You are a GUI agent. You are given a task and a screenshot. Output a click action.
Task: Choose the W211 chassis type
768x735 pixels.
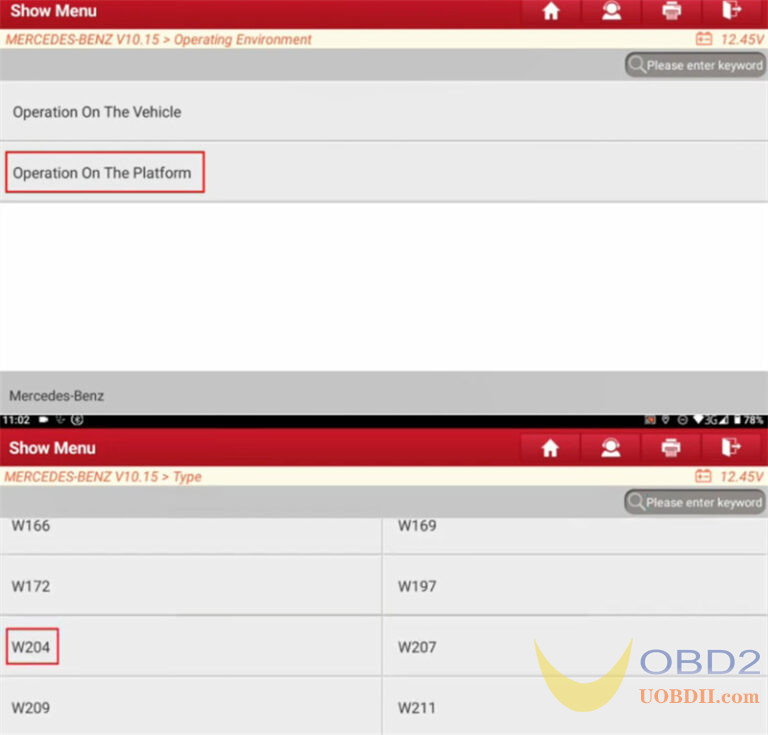417,708
